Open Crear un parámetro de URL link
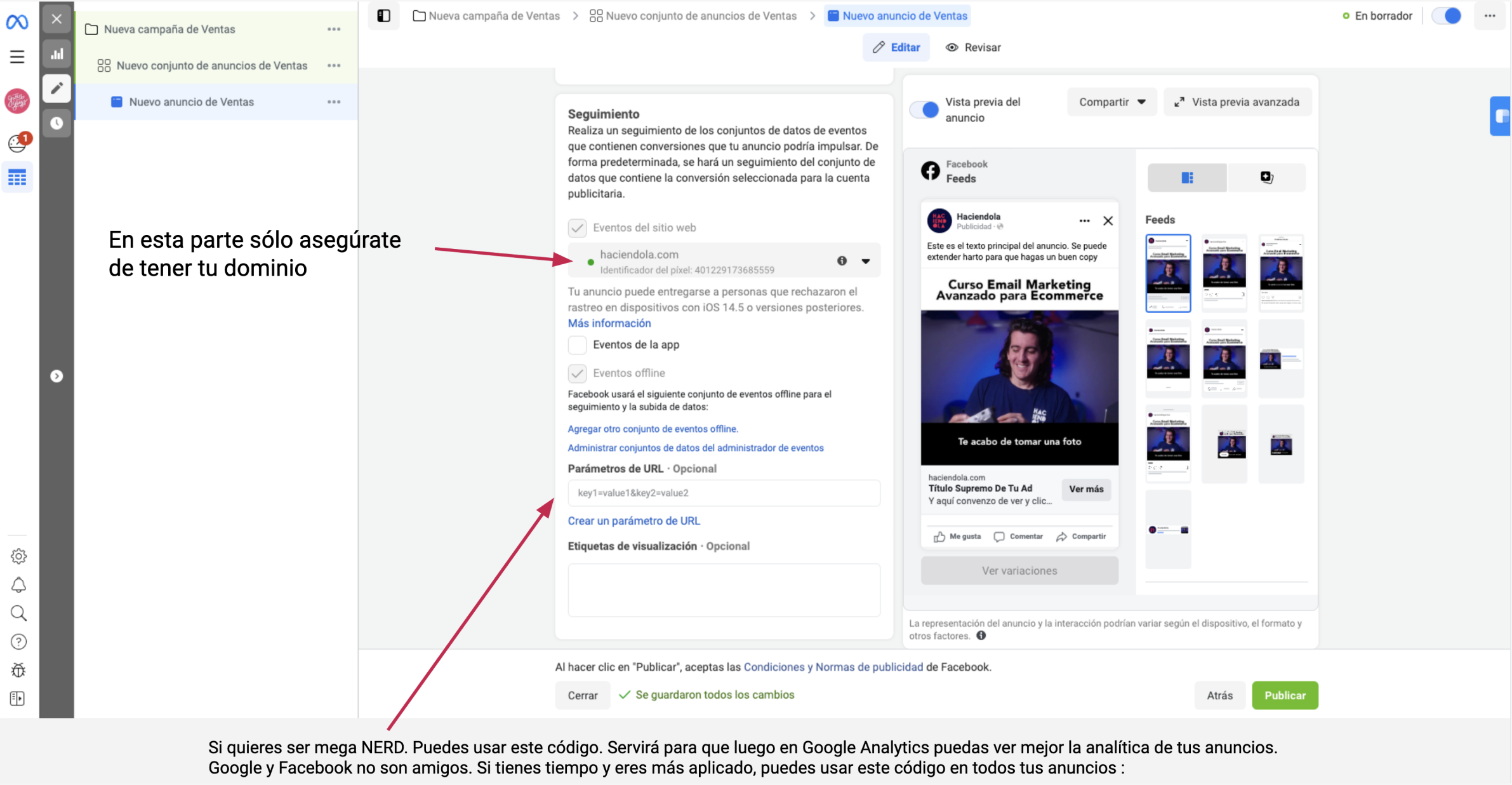 (633, 521)
